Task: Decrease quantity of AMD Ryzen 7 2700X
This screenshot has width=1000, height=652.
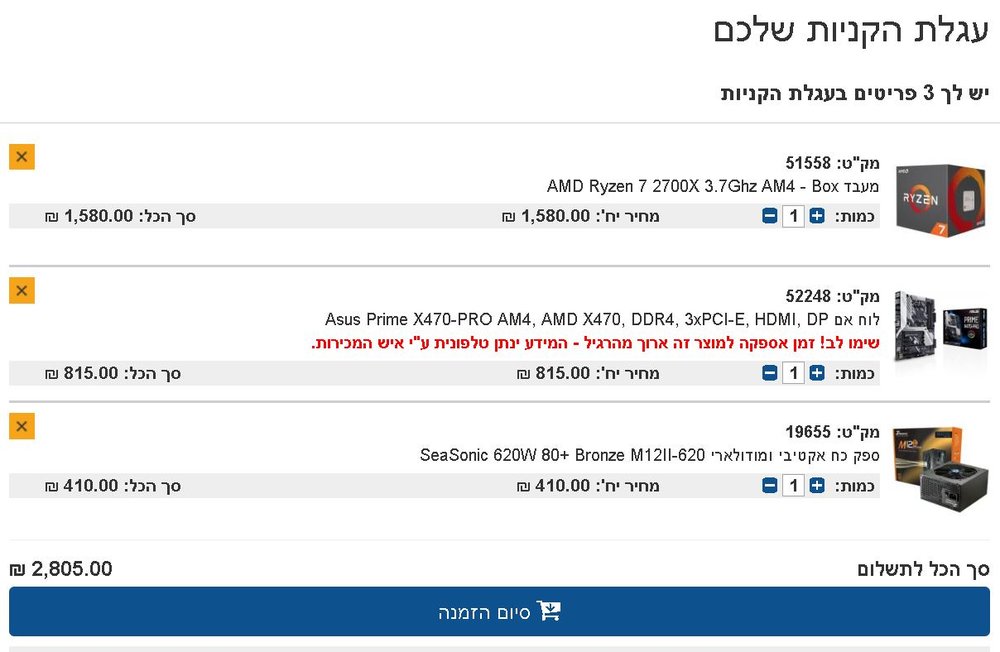Action: pos(770,216)
